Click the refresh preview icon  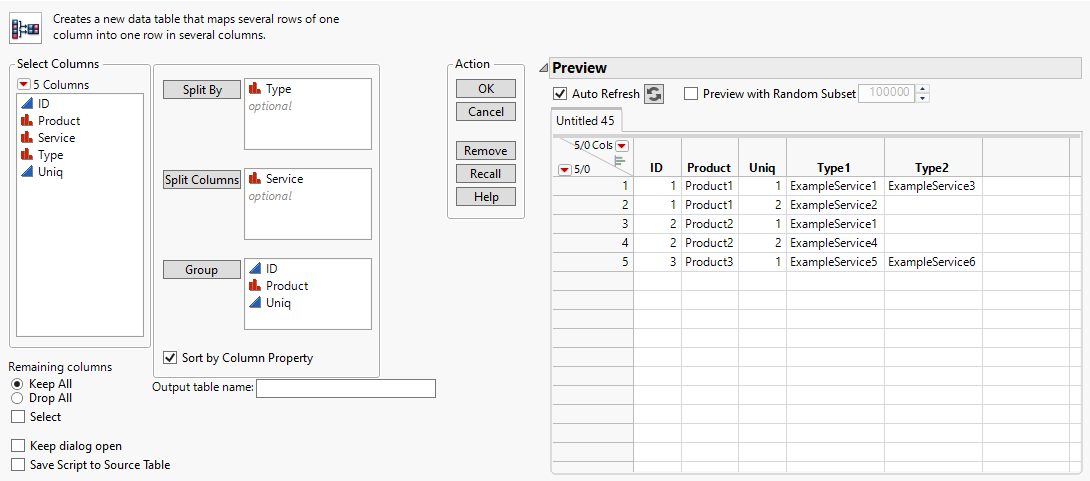(654, 94)
